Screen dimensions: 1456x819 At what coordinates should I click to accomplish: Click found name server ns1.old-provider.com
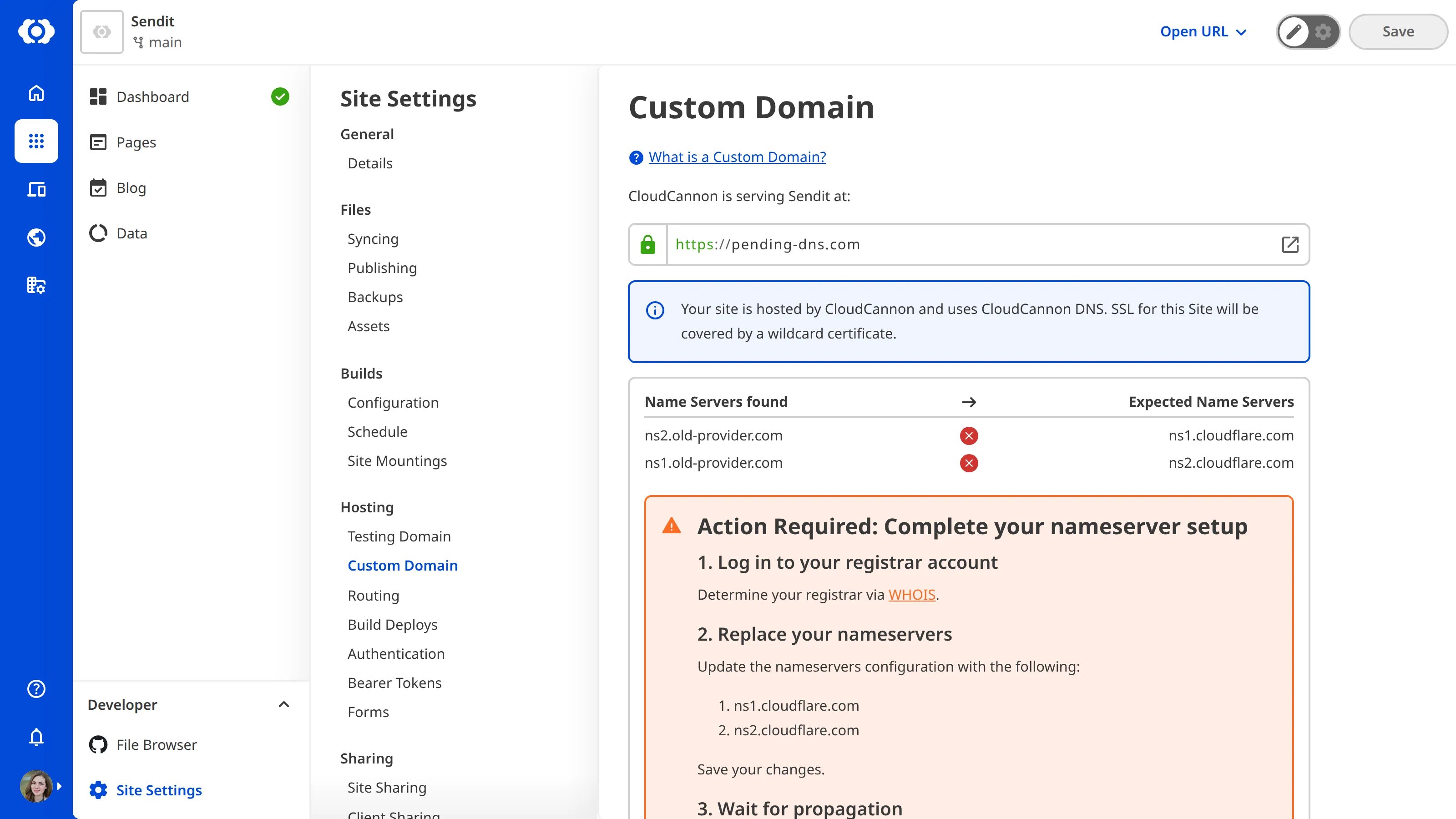[713, 463]
